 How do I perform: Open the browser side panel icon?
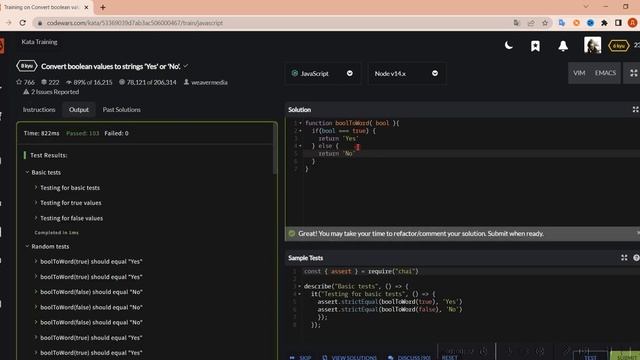(x=618, y=23)
